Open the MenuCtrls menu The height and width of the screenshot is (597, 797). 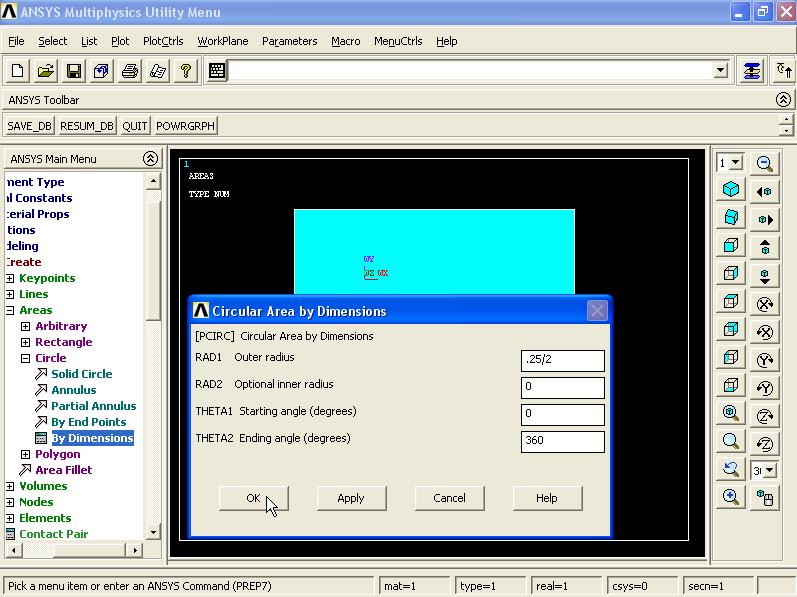coord(398,41)
